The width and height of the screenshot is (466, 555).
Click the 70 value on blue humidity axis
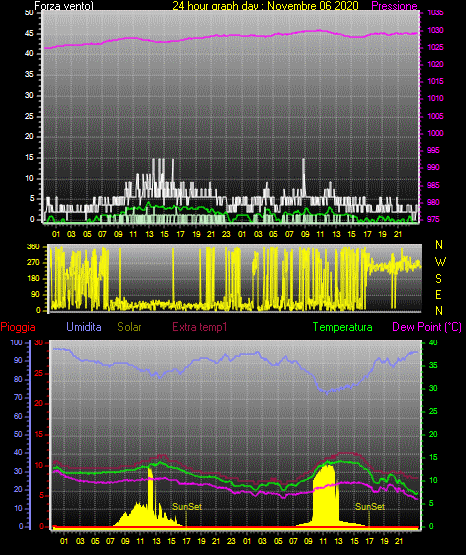pos(18,397)
